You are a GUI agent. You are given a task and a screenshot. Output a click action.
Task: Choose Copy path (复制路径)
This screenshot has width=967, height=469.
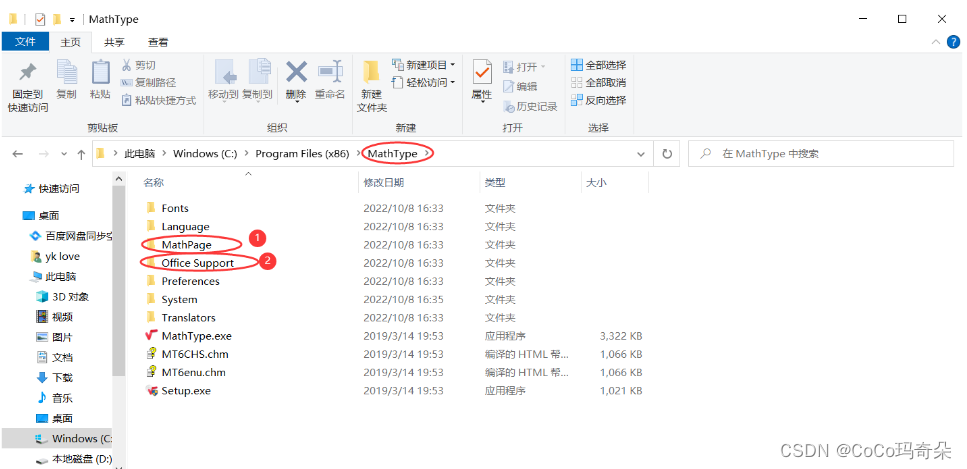(149, 83)
